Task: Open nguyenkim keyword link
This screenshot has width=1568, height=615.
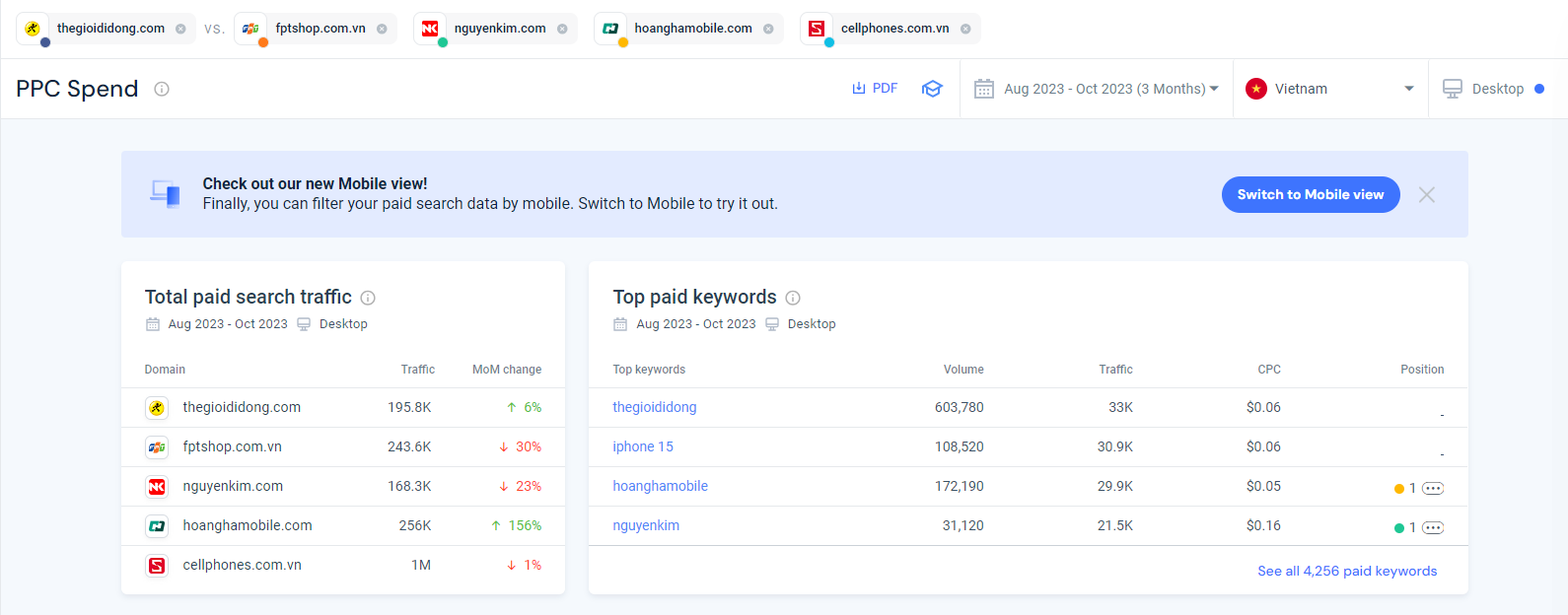Action: click(646, 525)
